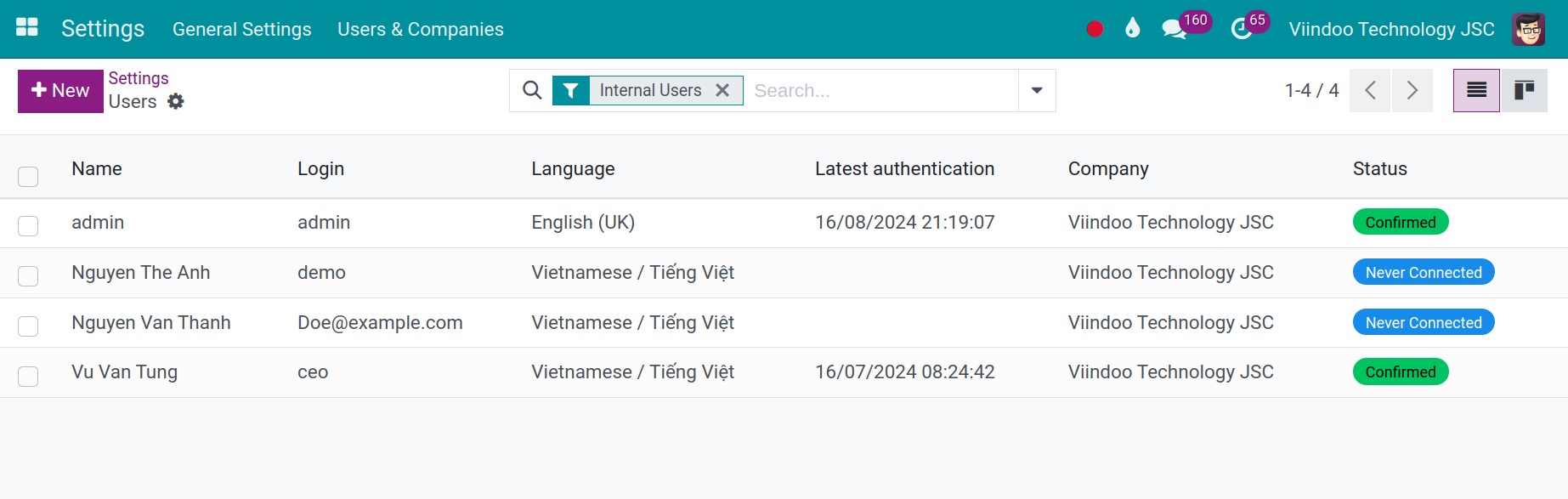Click the user avatar picture
This screenshot has width=1568, height=499.
pyautogui.click(x=1528, y=29)
